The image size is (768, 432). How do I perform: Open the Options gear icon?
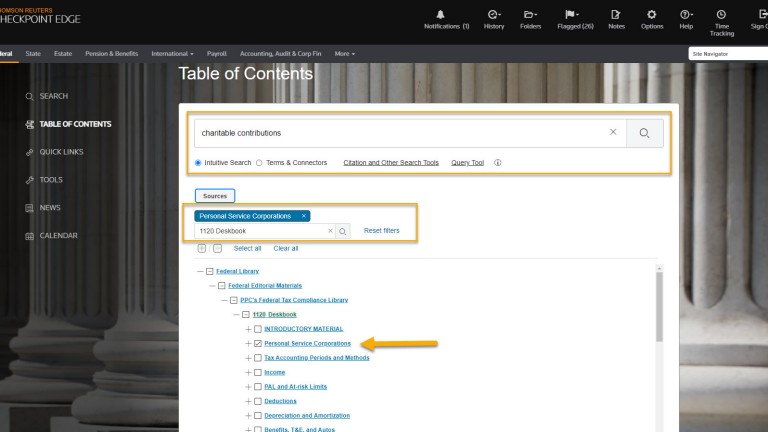click(x=652, y=14)
